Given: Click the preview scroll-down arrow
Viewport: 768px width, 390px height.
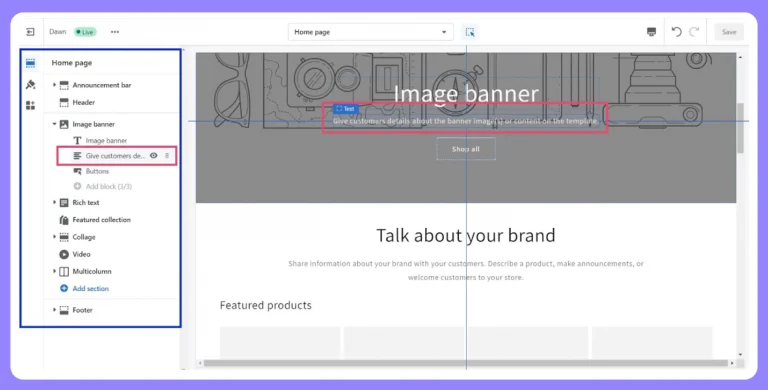Looking at the screenshot, I should (740, 354).
